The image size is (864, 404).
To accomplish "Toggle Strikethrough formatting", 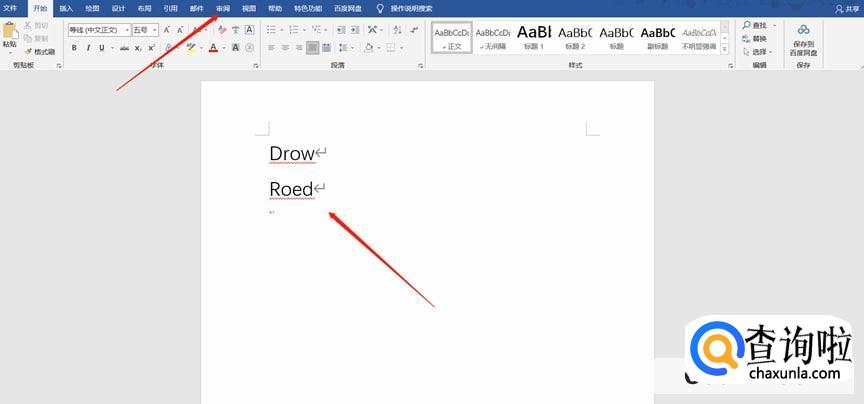I will [x=125, y=48].
